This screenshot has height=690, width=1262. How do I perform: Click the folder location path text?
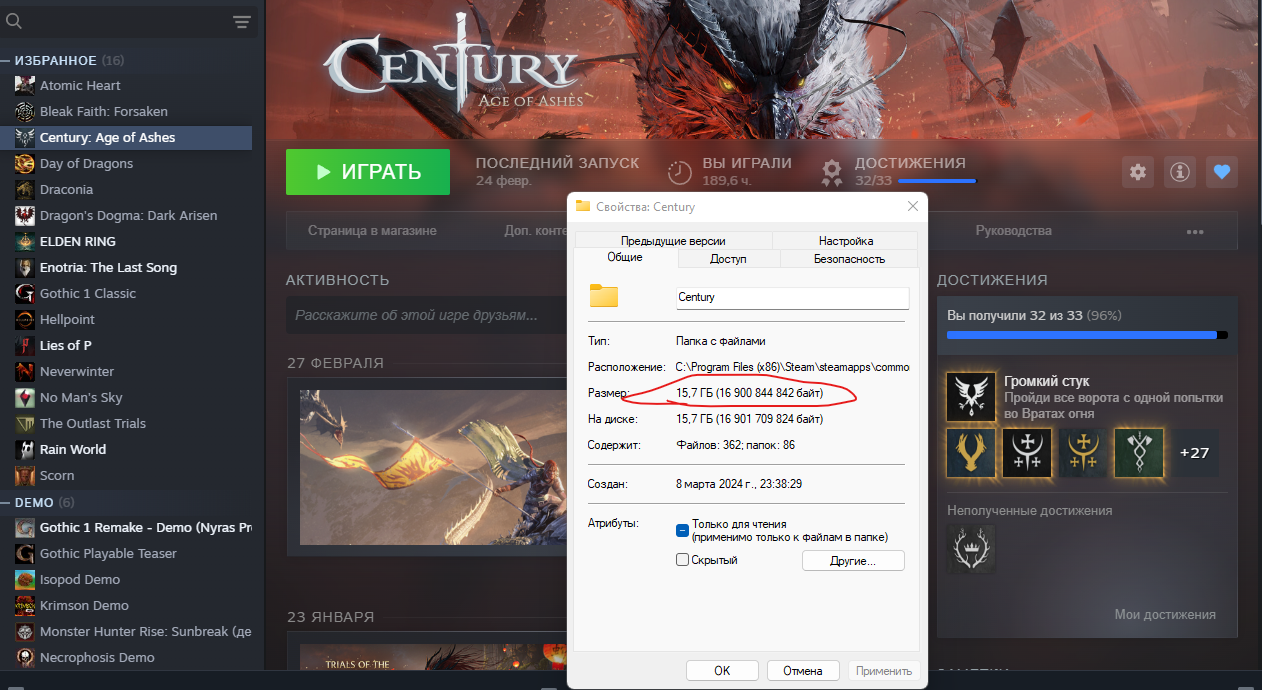click(x=793, y=367)
